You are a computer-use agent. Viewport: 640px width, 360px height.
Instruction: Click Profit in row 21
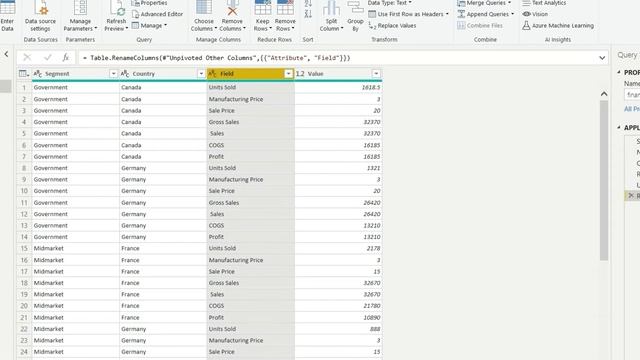216,317
